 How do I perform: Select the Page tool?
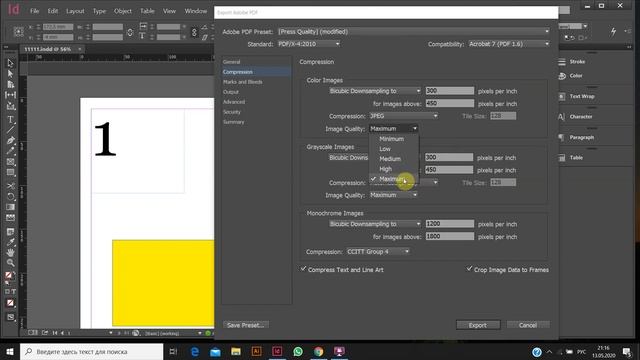point(10,84)
